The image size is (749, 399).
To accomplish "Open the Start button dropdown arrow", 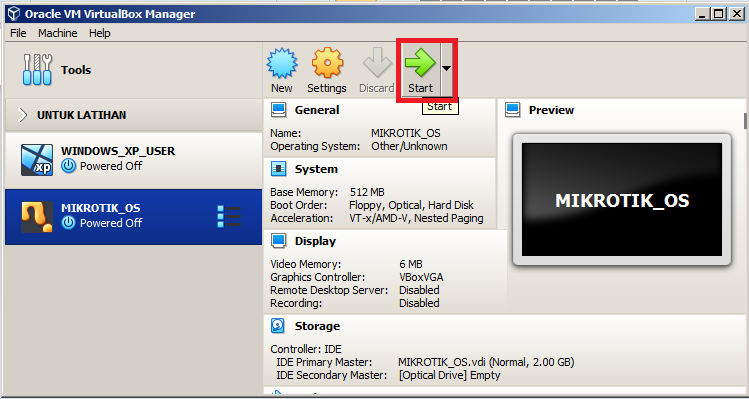I will click(x=446, y=69).
